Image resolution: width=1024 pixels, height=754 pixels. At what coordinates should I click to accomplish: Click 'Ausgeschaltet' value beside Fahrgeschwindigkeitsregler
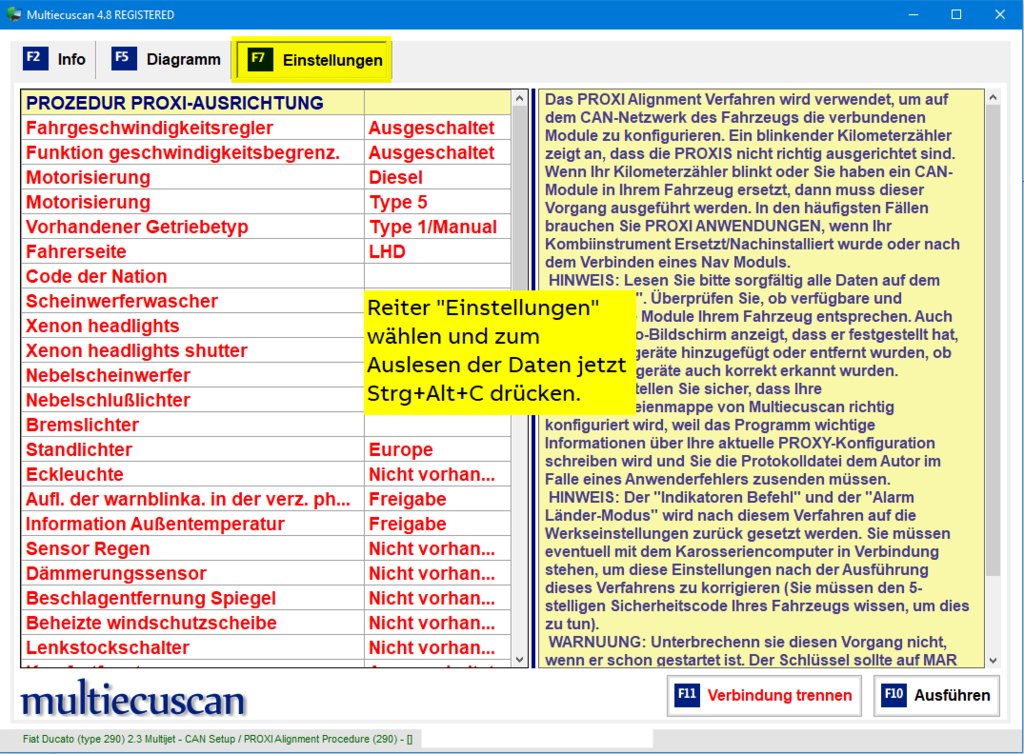tap(432, 128)
